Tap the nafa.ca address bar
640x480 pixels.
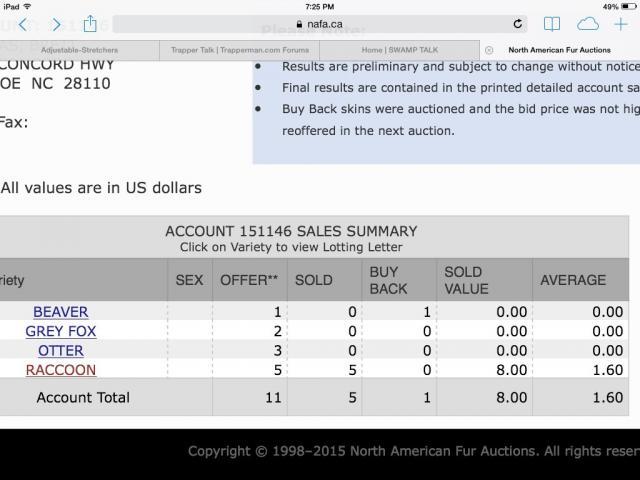point(320,24)
